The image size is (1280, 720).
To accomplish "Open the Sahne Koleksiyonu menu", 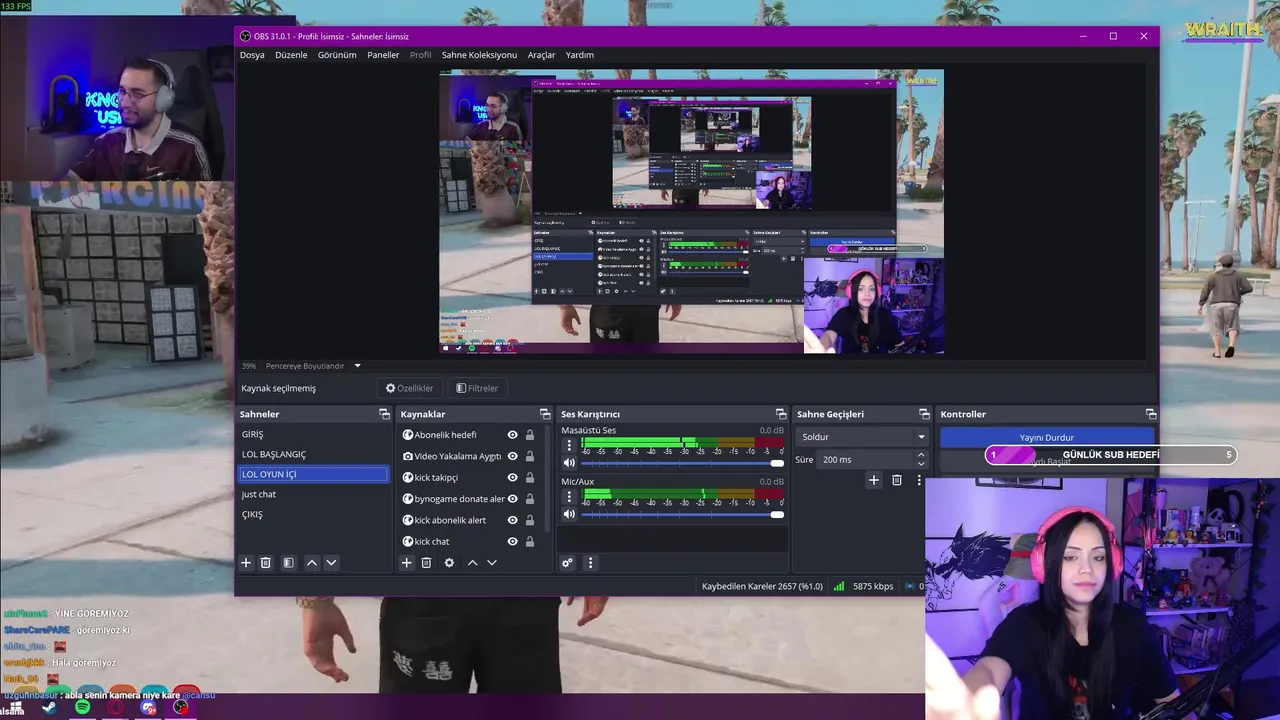I will point(479,55).
